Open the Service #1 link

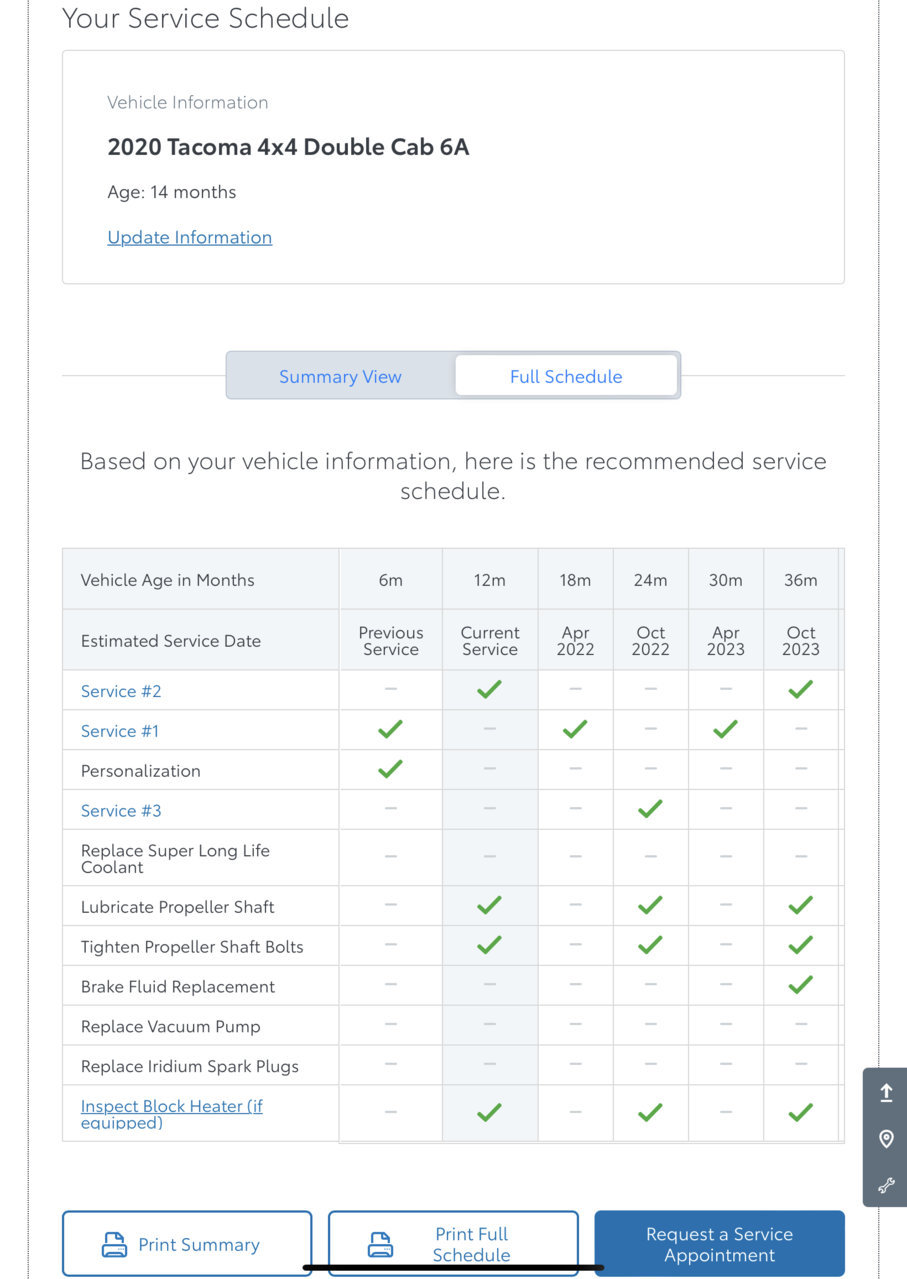coord(120,731)
